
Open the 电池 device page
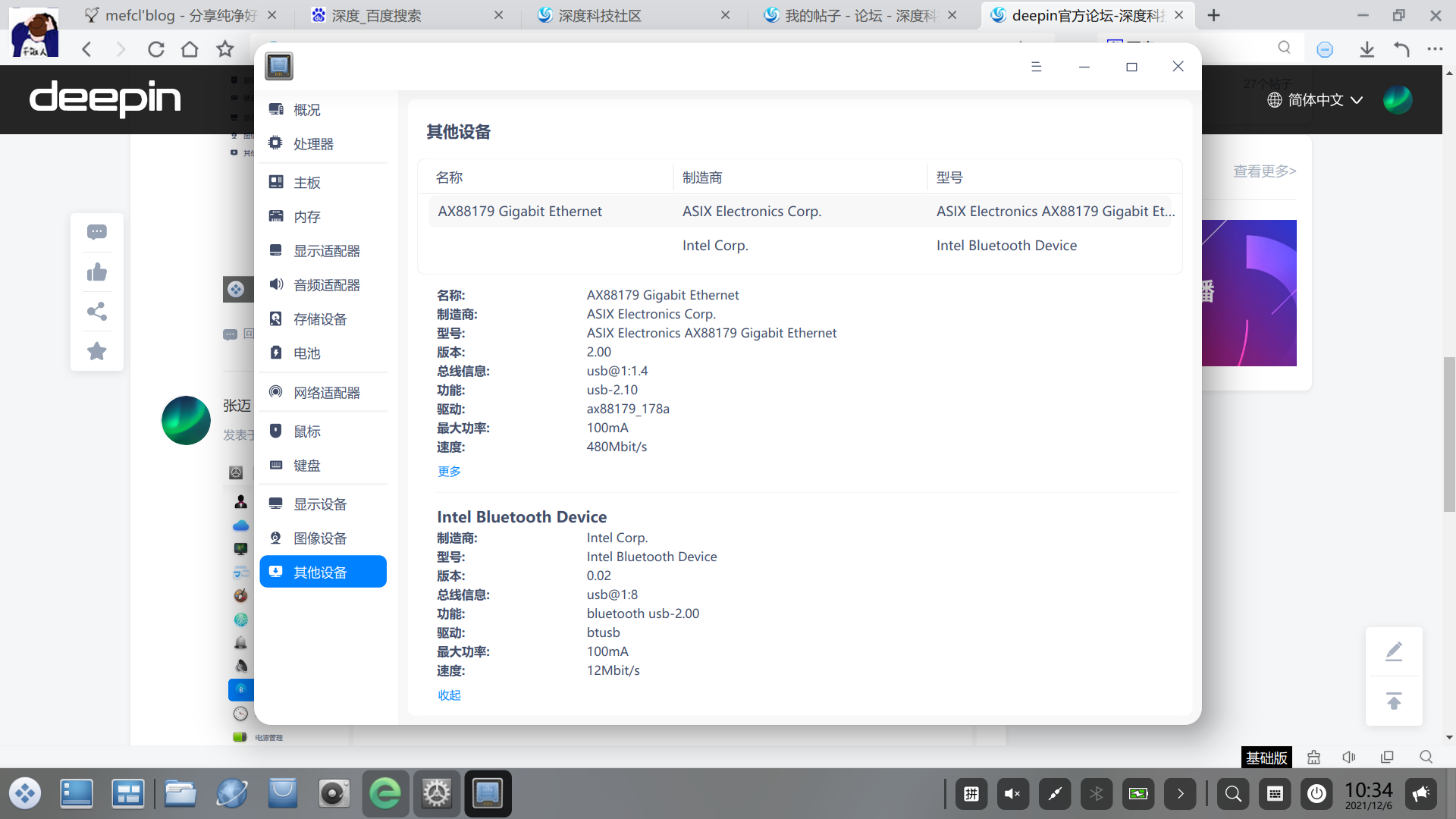point(306,353)
